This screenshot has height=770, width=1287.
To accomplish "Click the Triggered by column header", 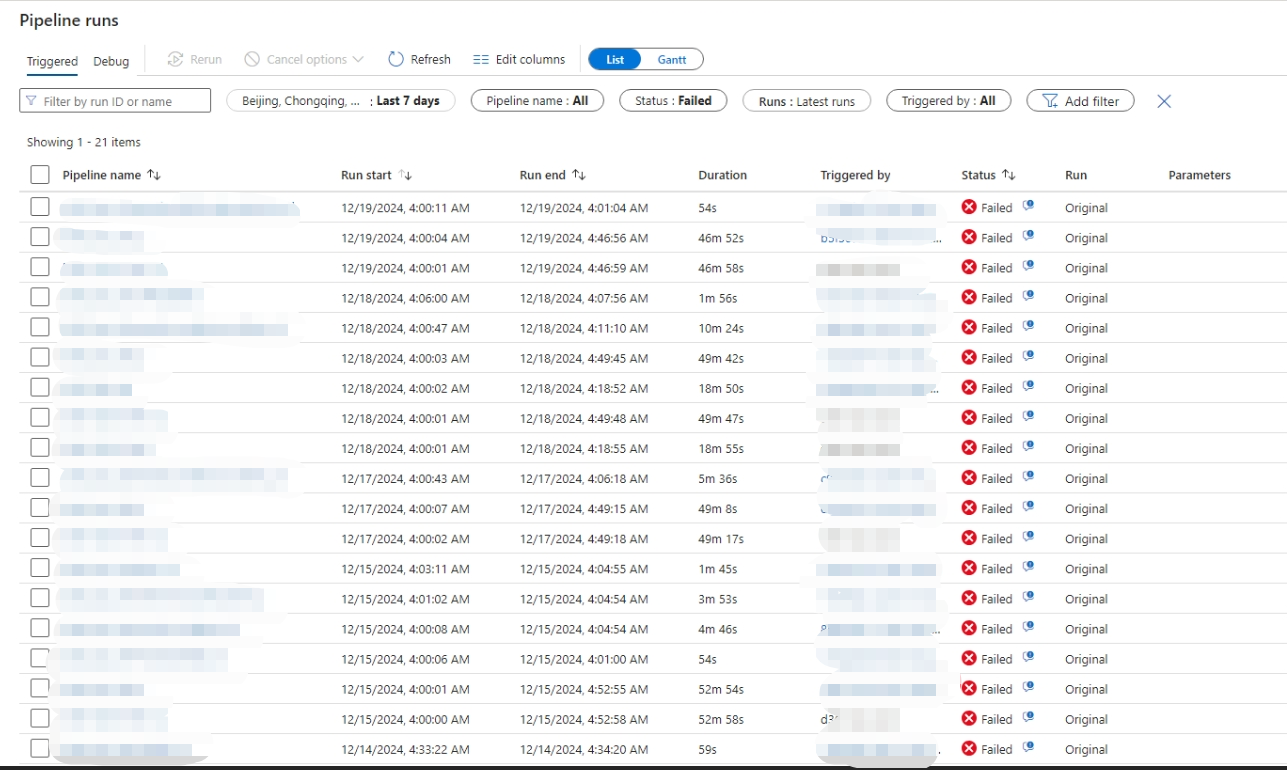I will (855, 175).
